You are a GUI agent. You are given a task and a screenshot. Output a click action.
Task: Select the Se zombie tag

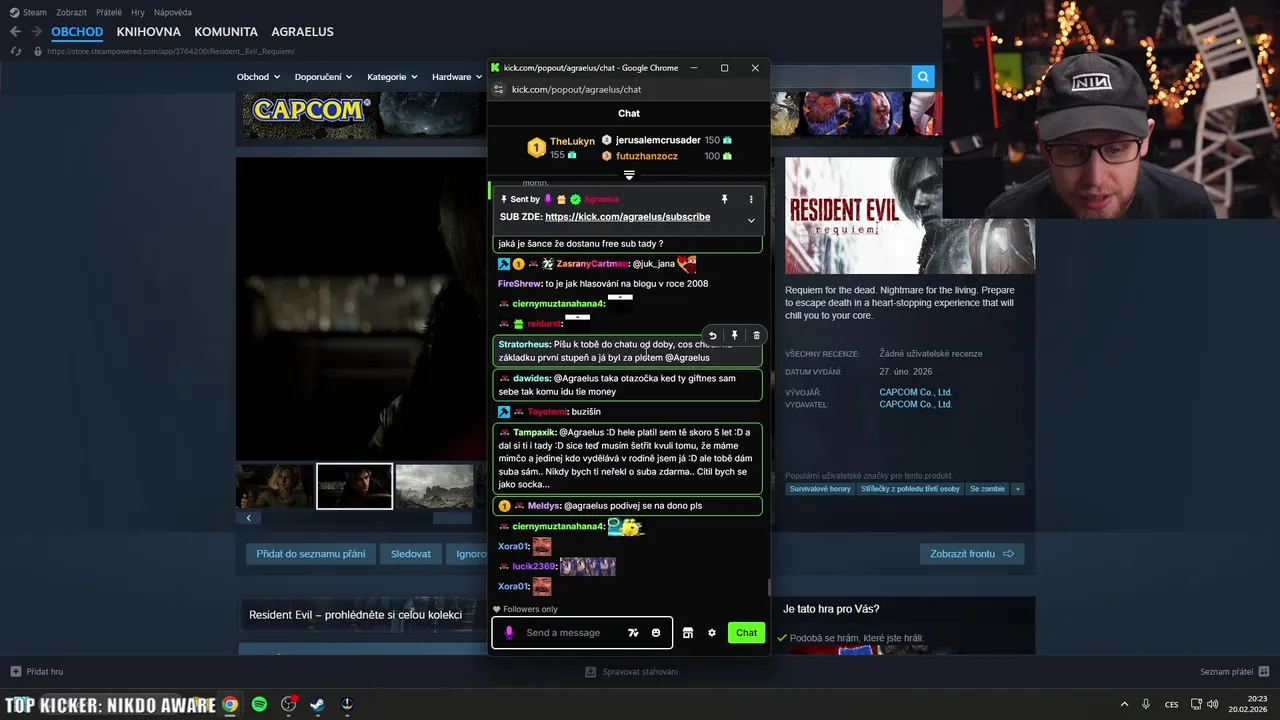(x=986, y=489)
